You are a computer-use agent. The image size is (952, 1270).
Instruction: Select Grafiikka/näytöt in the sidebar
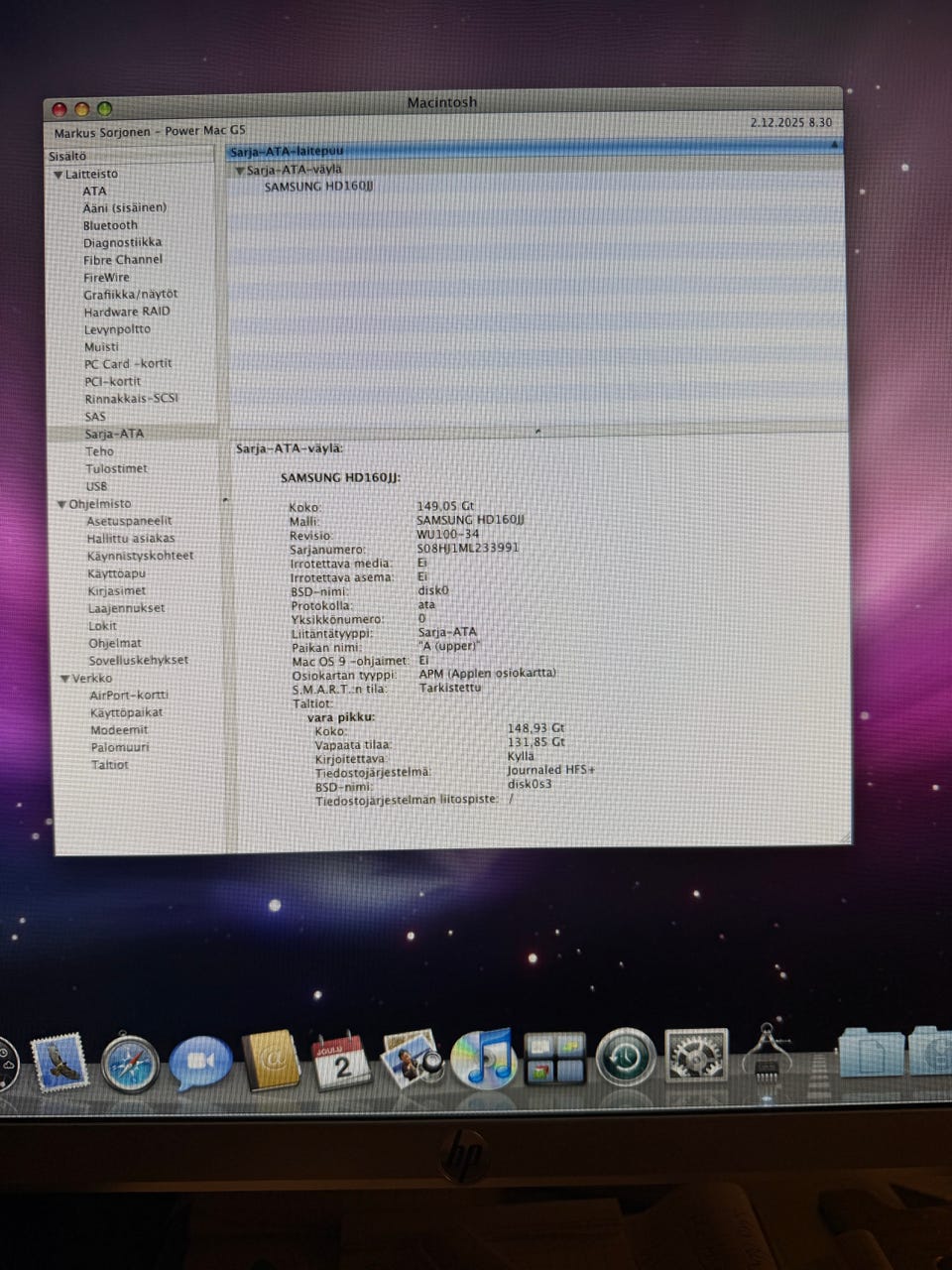pyautogui.click(x=131, y=295)
